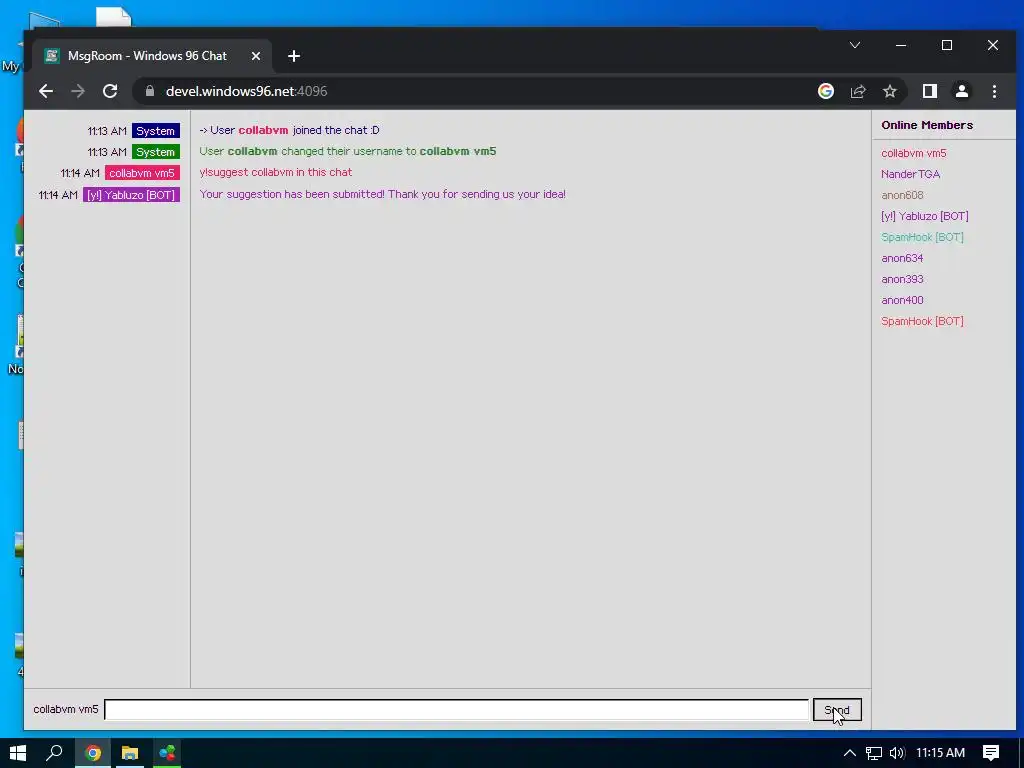This screenshot has height=768, width=1024.
Task: Open the Google icon in address bar
Action: (825, 91)
